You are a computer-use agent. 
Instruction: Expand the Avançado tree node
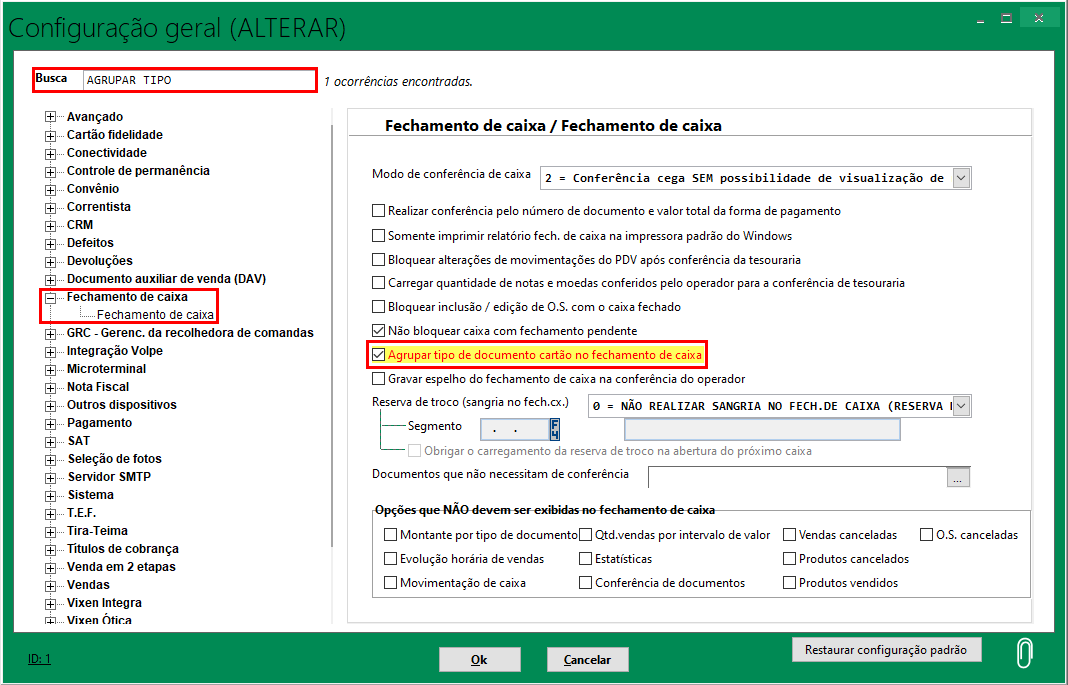pyautogui.click(x=50, y=117)
